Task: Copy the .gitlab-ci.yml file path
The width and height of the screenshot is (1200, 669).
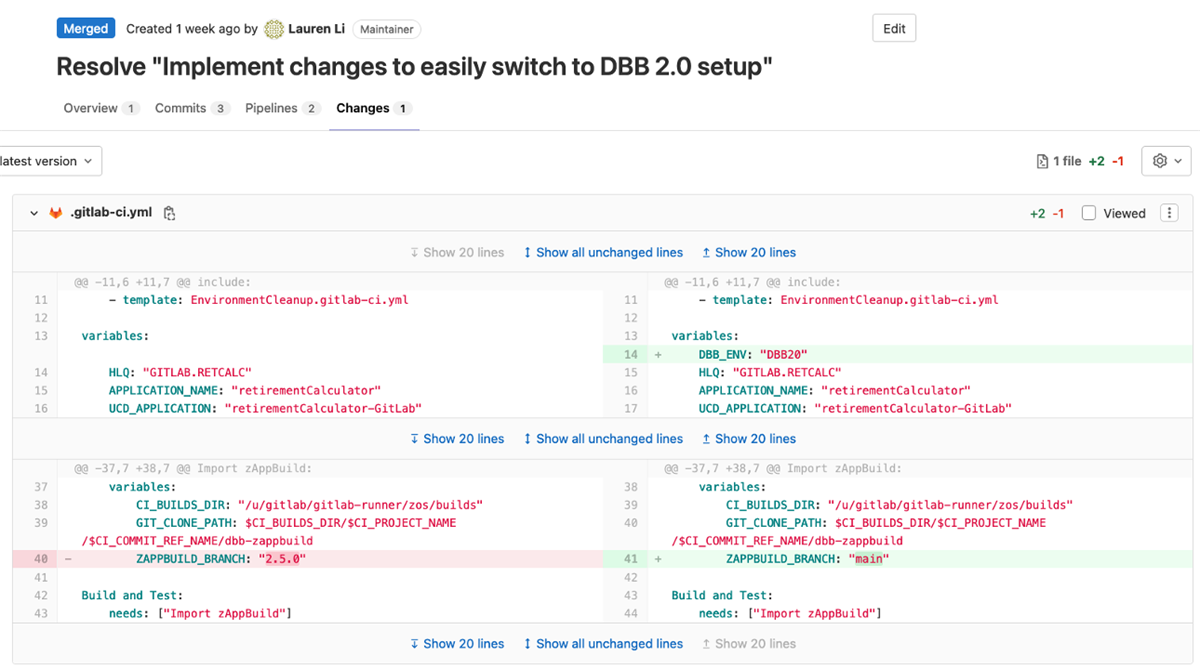Action: point(170,213)
